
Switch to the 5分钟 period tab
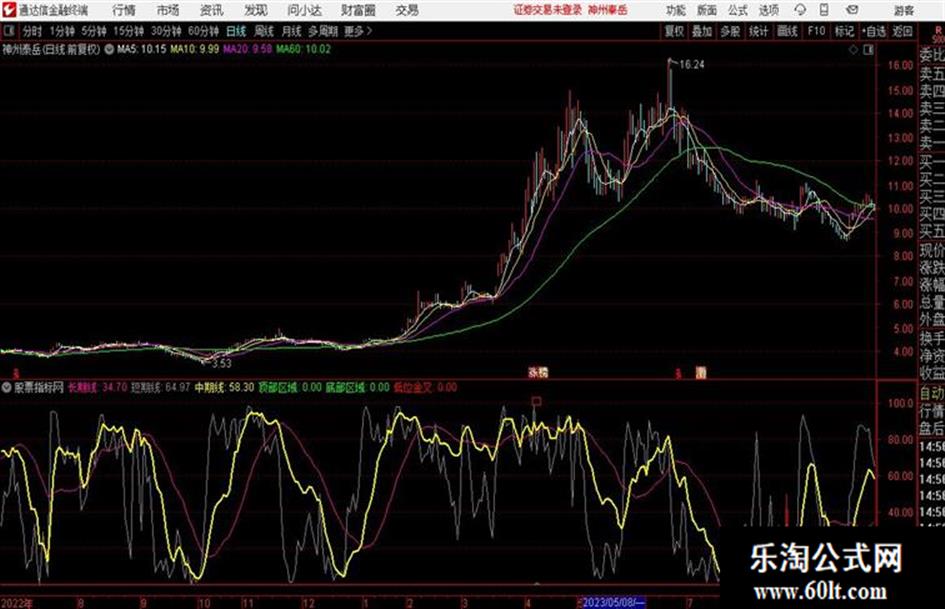94,31
